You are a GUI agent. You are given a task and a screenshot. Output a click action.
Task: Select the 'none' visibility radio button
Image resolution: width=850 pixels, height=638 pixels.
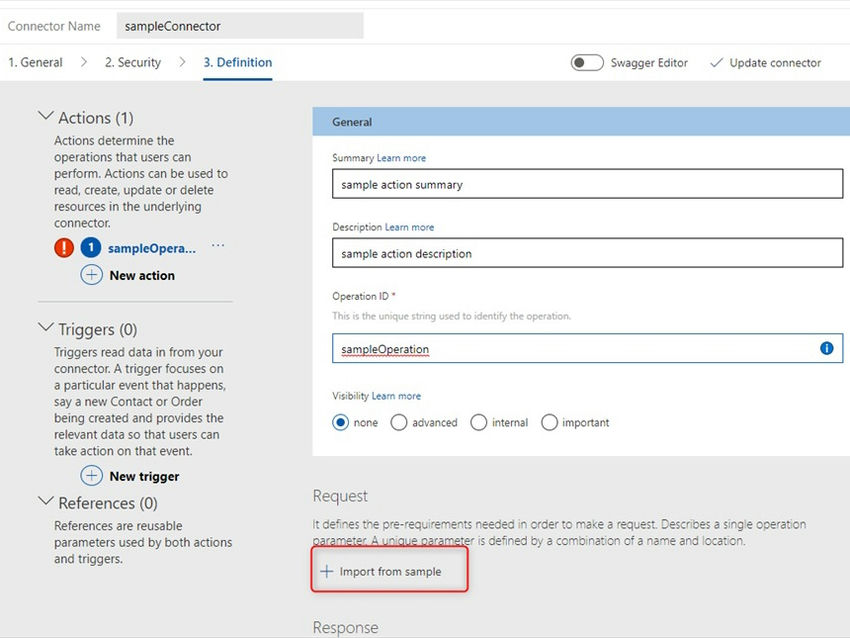click(x=340, y=422)
